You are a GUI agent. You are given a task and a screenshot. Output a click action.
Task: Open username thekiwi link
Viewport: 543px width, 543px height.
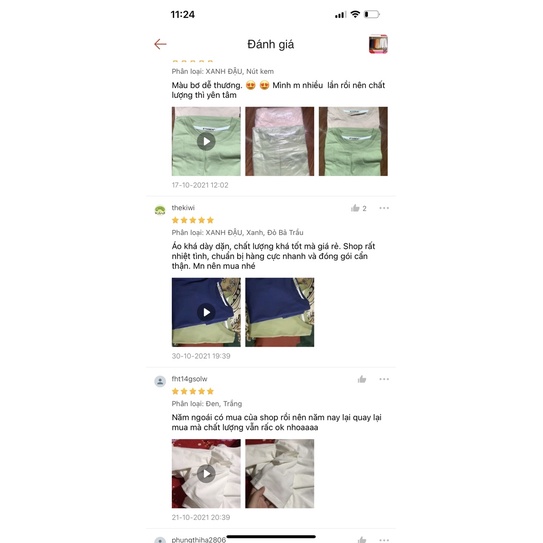(x=183, y=208)
